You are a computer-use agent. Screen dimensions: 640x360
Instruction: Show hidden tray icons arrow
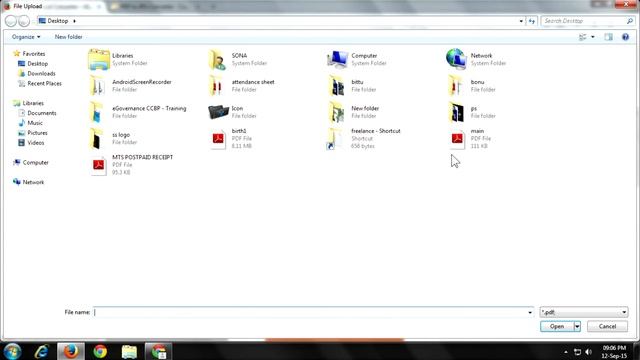(566, 352)
